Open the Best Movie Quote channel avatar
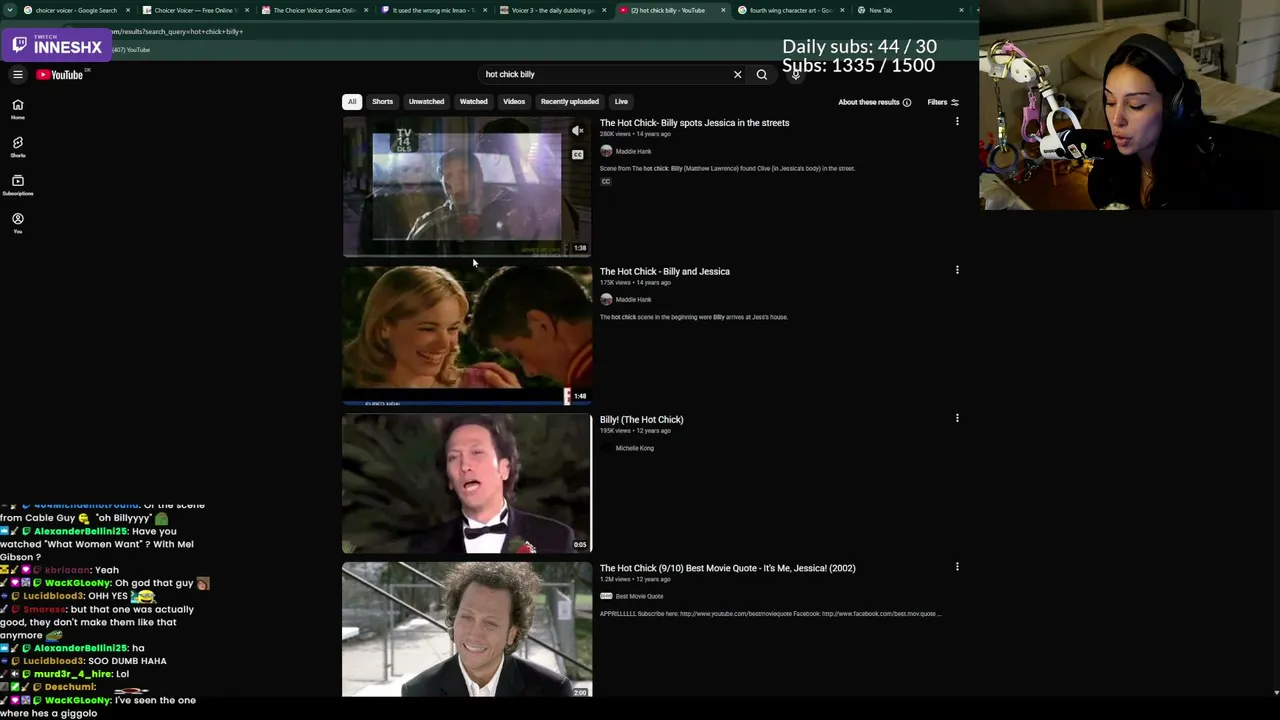Screen dimensions: 1280x720 coord(606,596)
